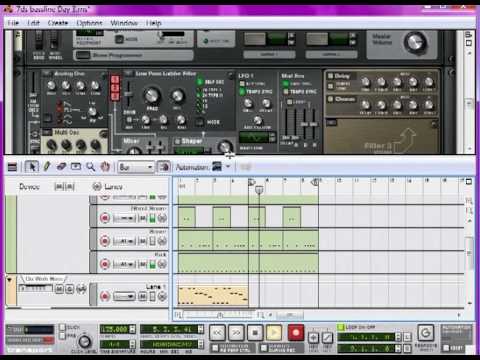Viewport: 480px width, 360px height.
Task: Click the automation lane icon beside Automation label
Action: tap(217, 166)
